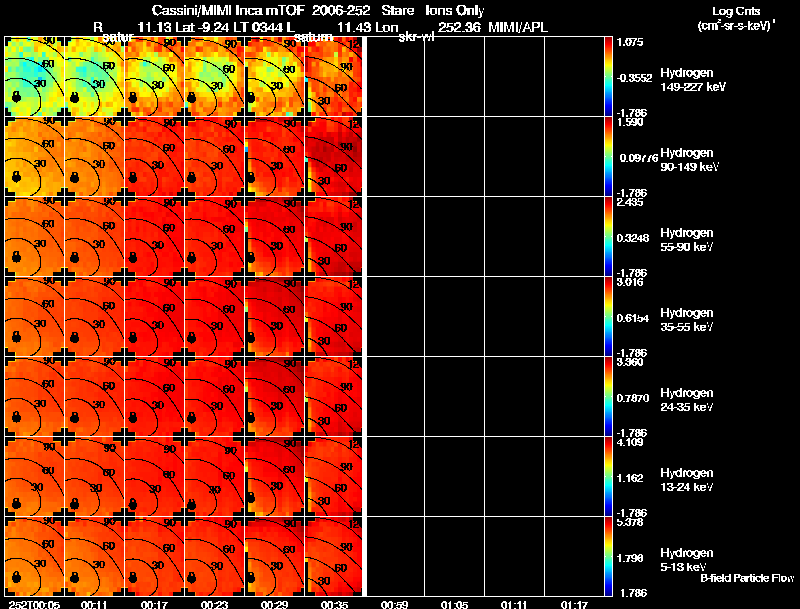Viewport: 800px width, 609px height.
Task: Click the '1.075' color scale maximum
Action: (631, 42)
